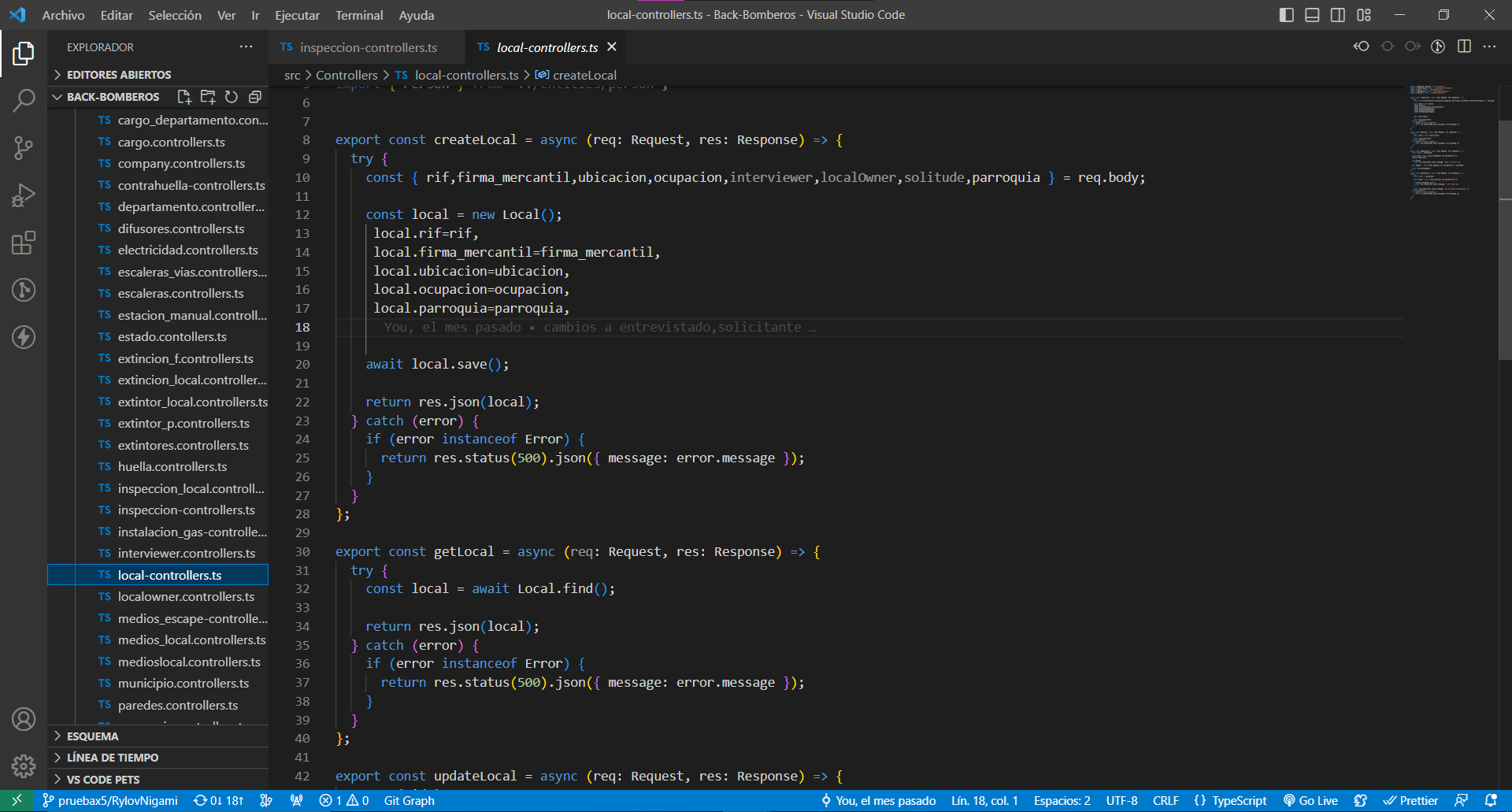The width and height of the screenshot is (1512, 812).
Task: Open Archivo menu
Action: (63, 15)
